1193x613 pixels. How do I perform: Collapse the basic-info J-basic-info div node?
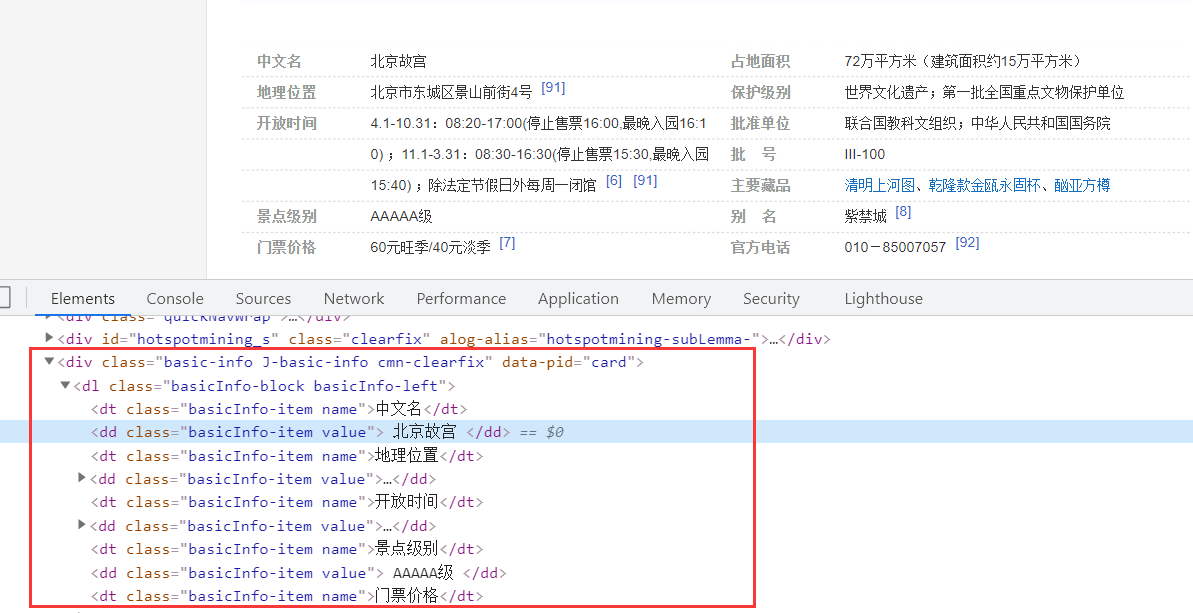click(49, 362)
